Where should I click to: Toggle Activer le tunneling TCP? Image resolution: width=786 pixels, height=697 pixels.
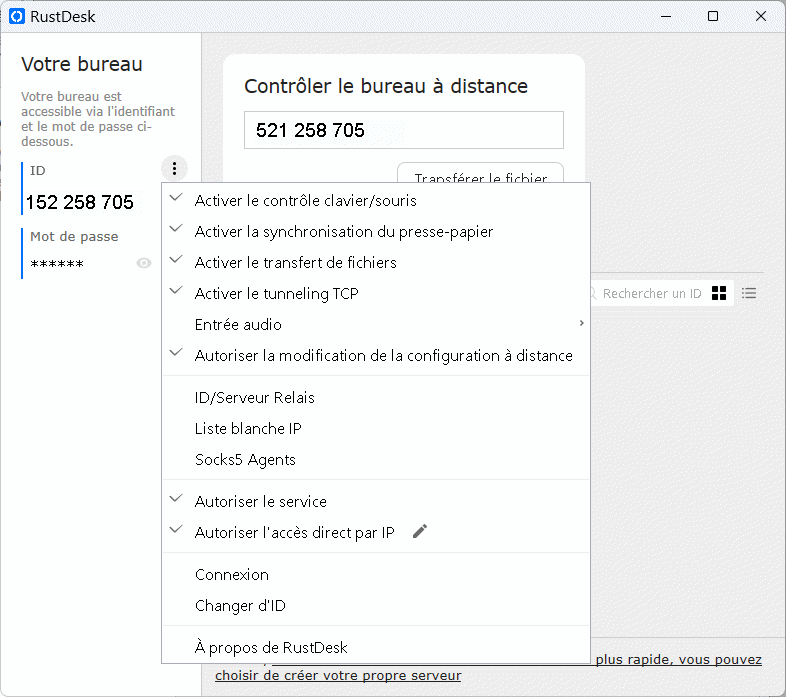point(376,294)
